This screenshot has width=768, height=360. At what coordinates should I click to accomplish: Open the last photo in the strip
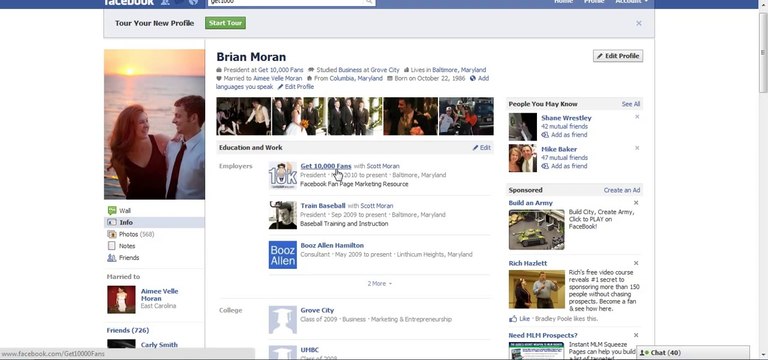[x=466, y=116]
